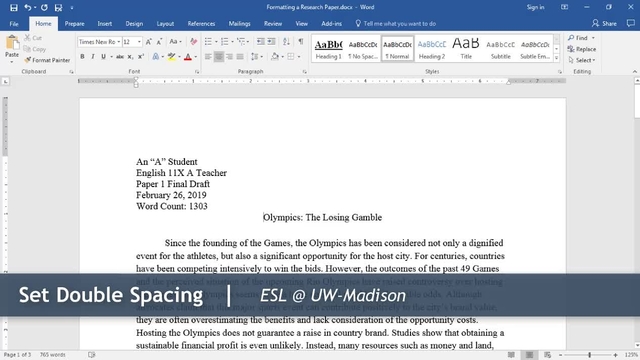
Task: Toggle Bold formatting
Action: 82,57
